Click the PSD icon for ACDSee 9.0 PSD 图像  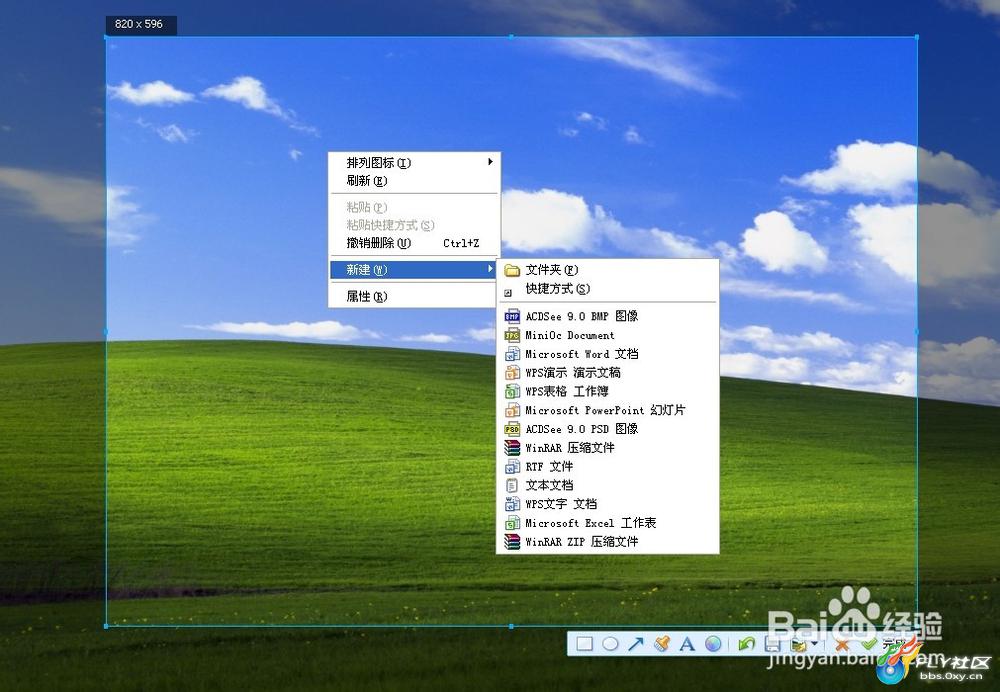tap(512, 429)
